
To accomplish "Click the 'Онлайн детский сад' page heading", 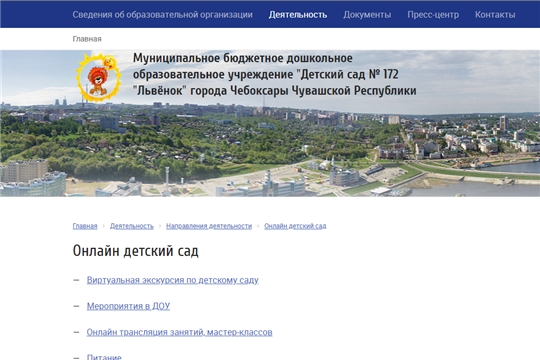I will click(135, 251).
